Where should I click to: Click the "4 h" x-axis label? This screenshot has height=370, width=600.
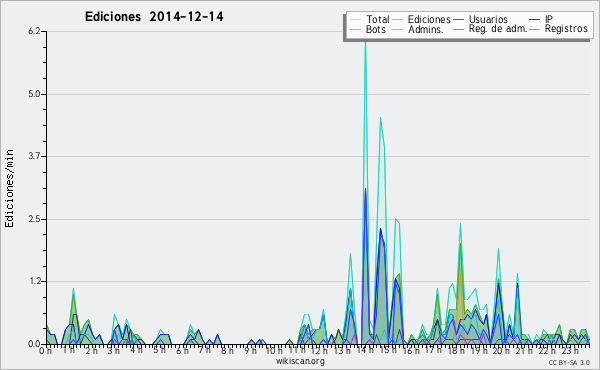pyautogui.click(x=137, y=350)
